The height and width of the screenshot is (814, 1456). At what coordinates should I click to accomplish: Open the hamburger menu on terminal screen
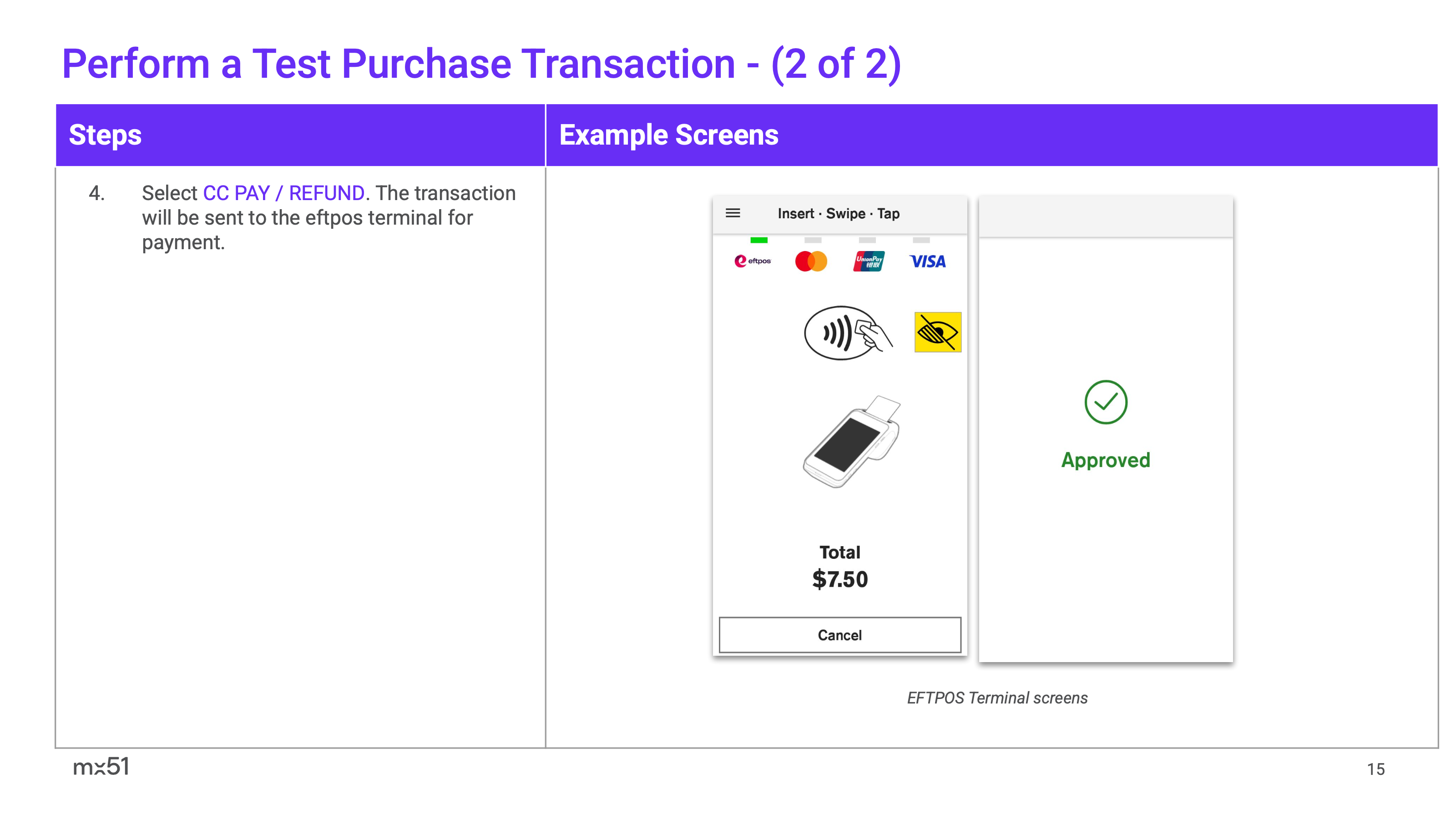tap(733, 213)
